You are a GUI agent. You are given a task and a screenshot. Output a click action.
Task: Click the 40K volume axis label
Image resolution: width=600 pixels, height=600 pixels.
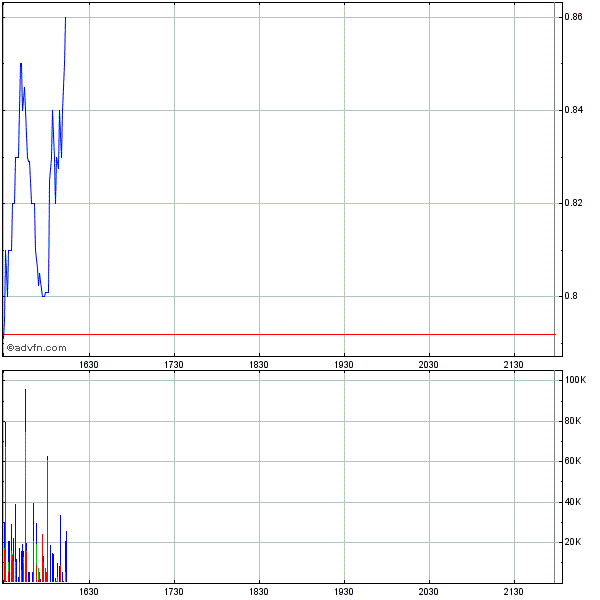[x=573, y=502]
